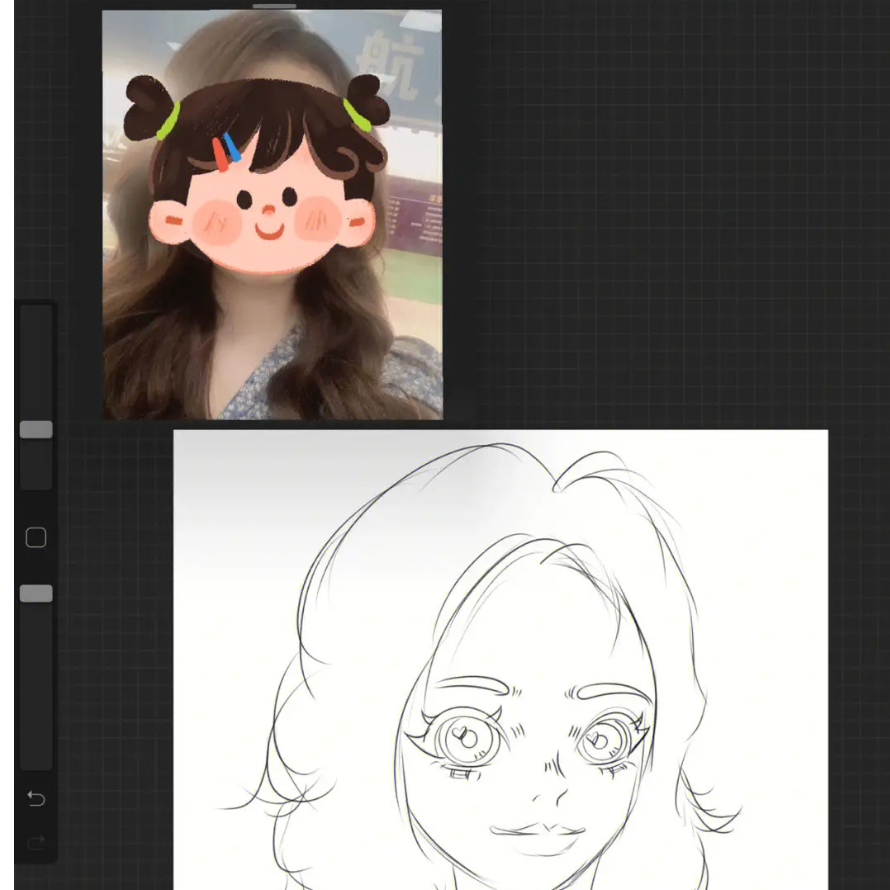Grab the reference window's top drag handle

(x=274, y=6)
